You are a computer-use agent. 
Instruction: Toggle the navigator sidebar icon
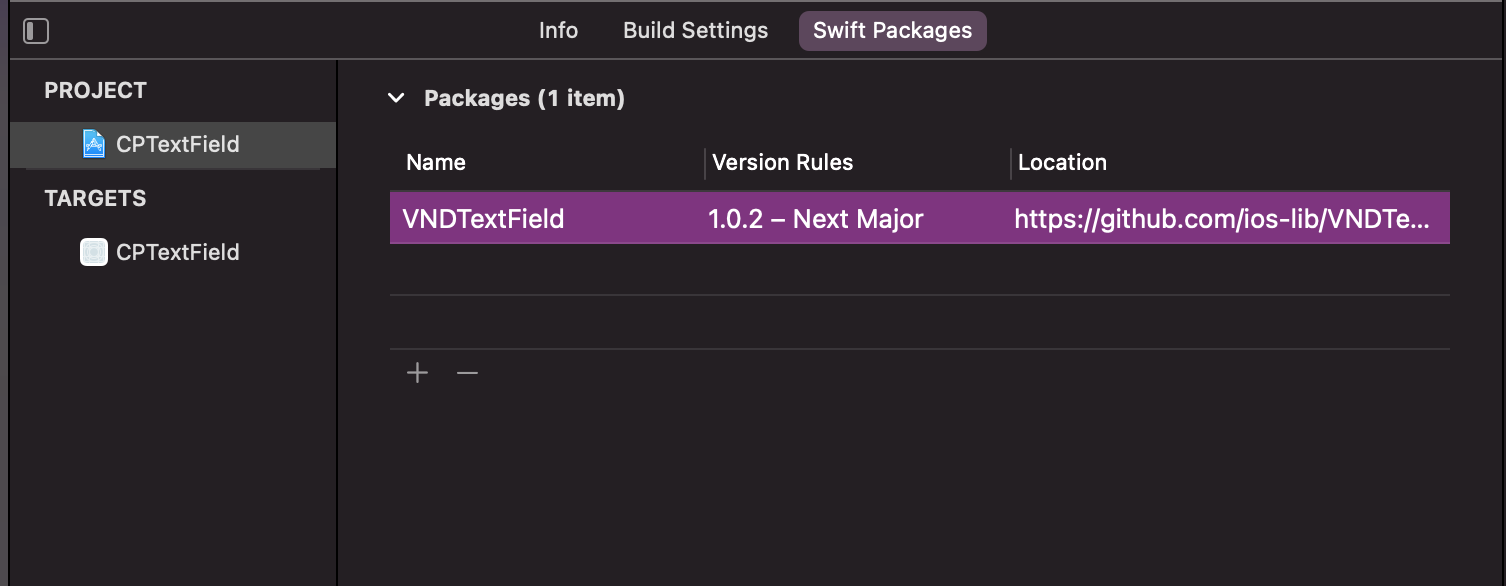pyautogui.click(x=35, y=30)
